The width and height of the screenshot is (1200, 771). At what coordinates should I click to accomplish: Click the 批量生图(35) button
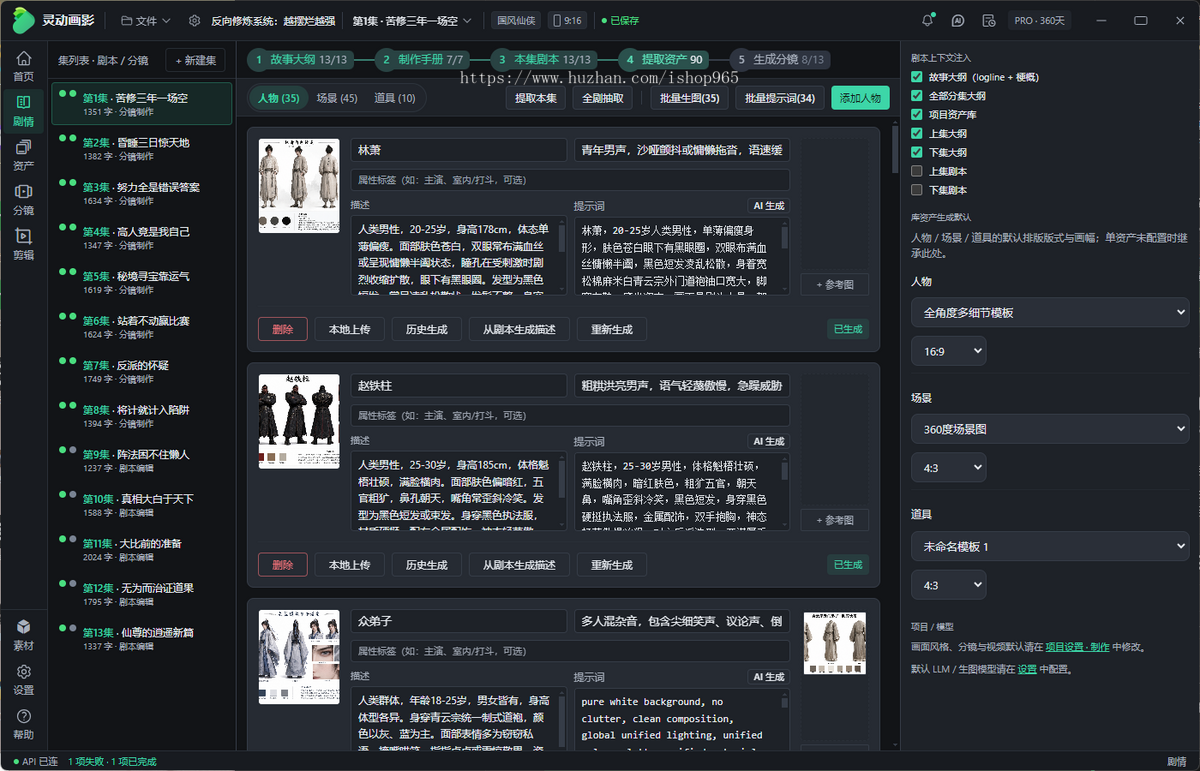coord(690,98)
